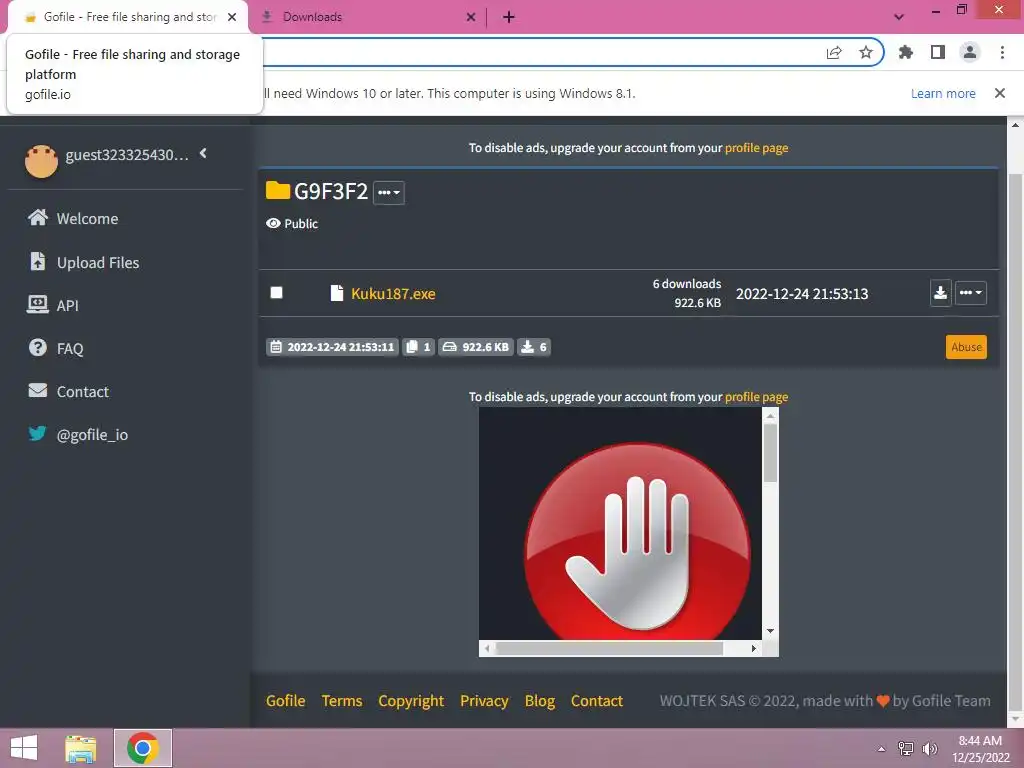Close the Downloads browser tab
The height and width of the screenshot is (768, 1024).
coord(471,17)
